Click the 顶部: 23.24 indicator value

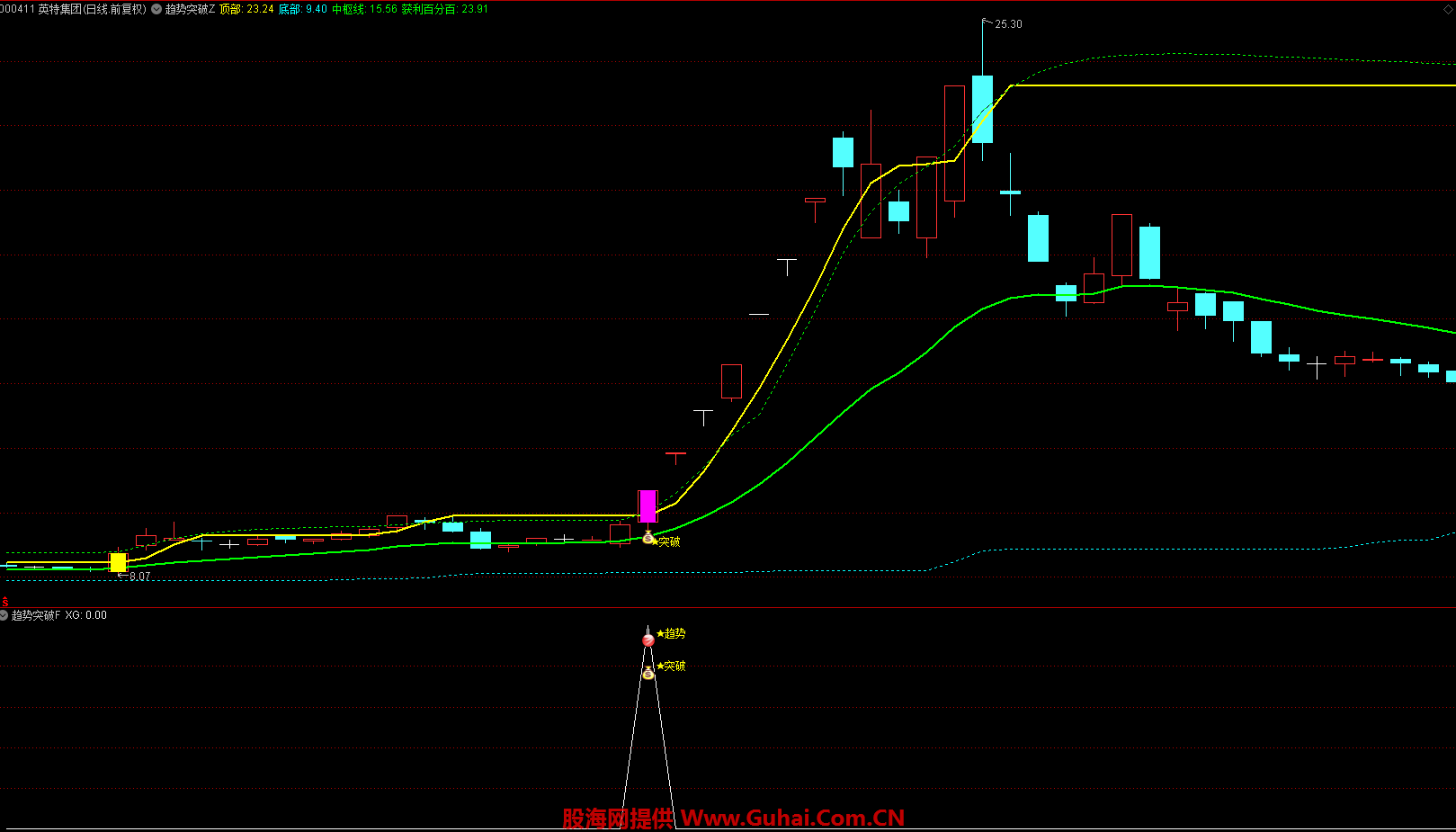(246, 9)
